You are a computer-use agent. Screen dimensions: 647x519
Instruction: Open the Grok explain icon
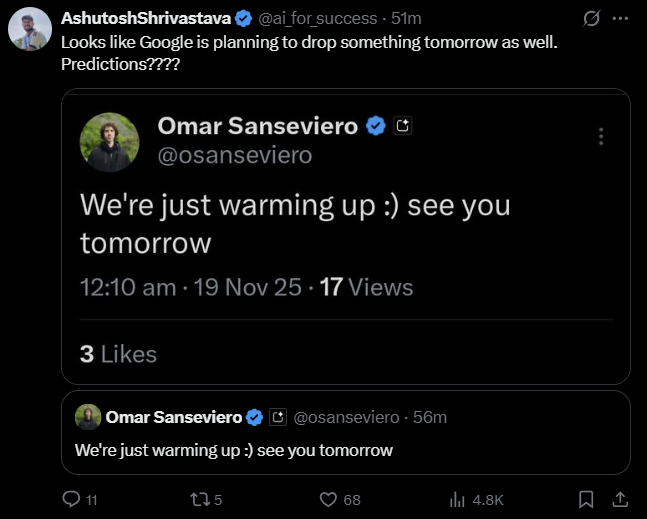(591, 18)
